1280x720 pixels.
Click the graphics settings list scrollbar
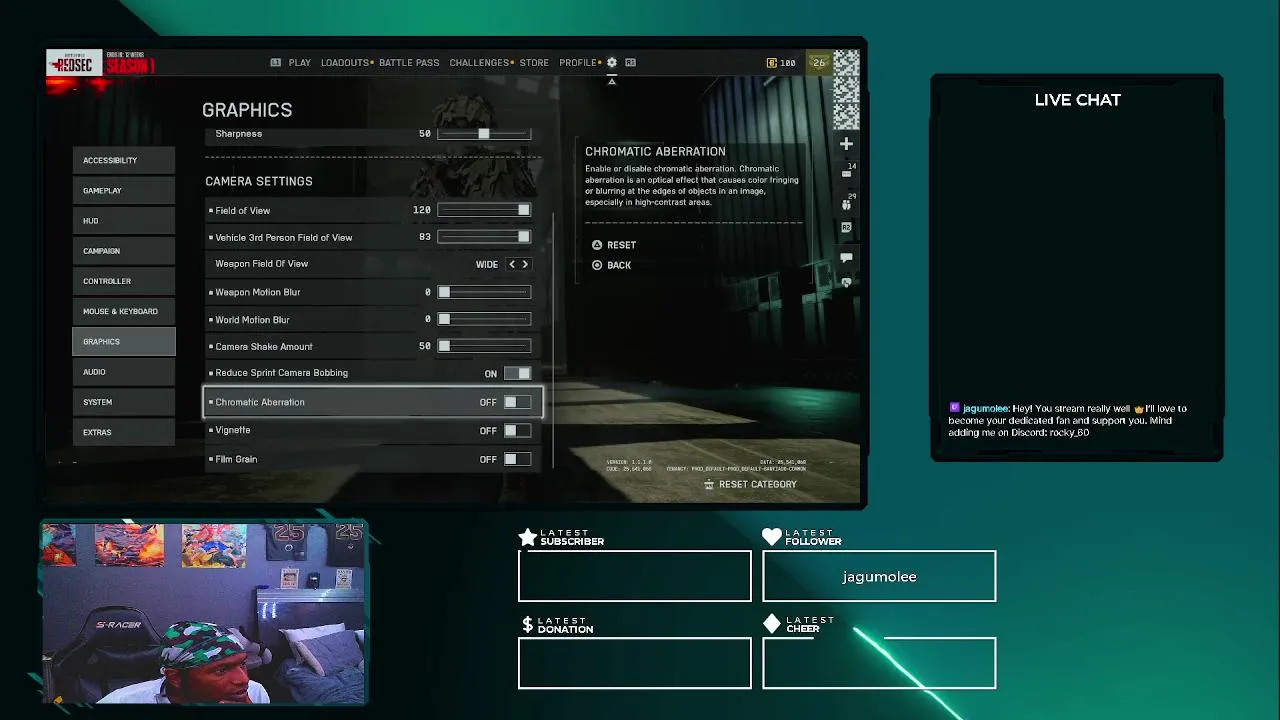(x=553, y=340)
